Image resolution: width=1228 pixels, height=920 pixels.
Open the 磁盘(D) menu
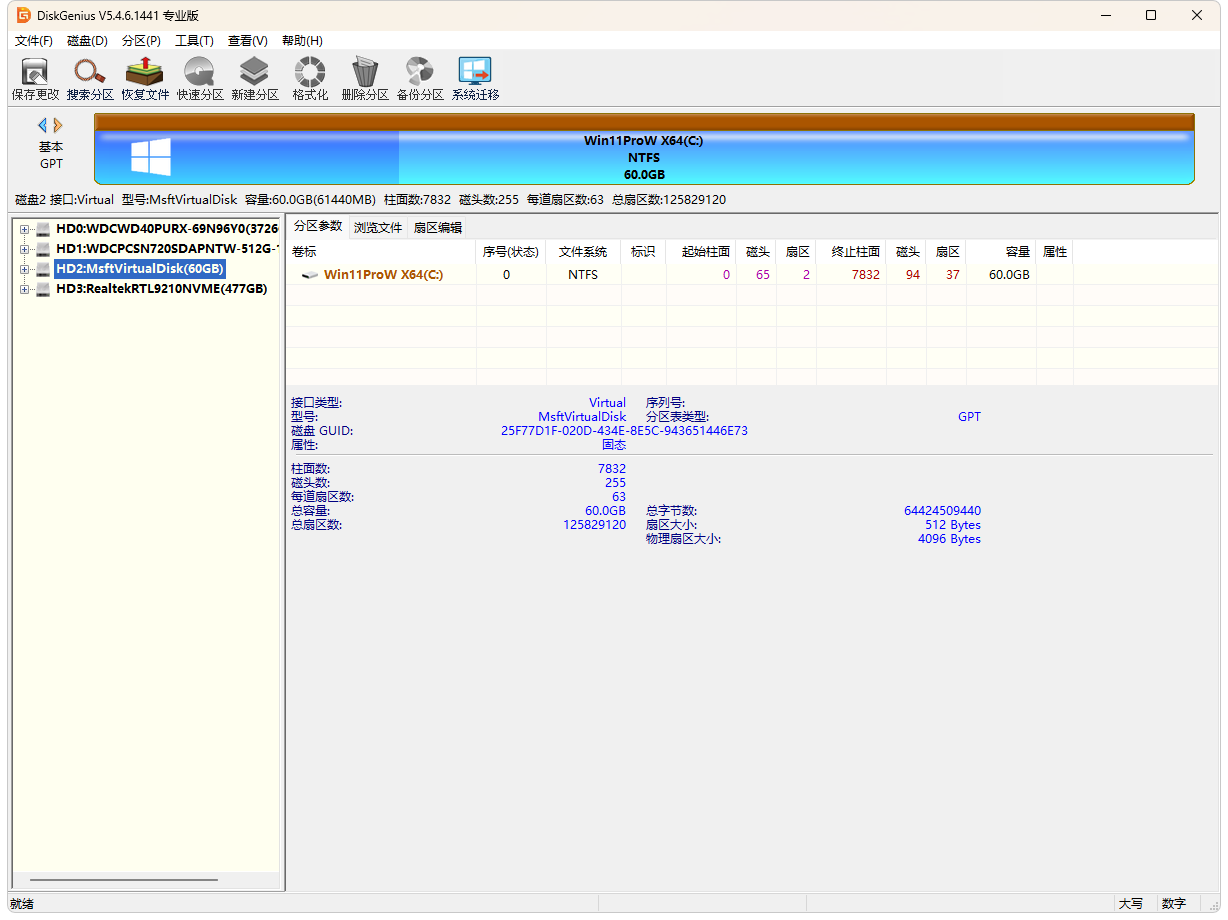(x=87, y=41)
